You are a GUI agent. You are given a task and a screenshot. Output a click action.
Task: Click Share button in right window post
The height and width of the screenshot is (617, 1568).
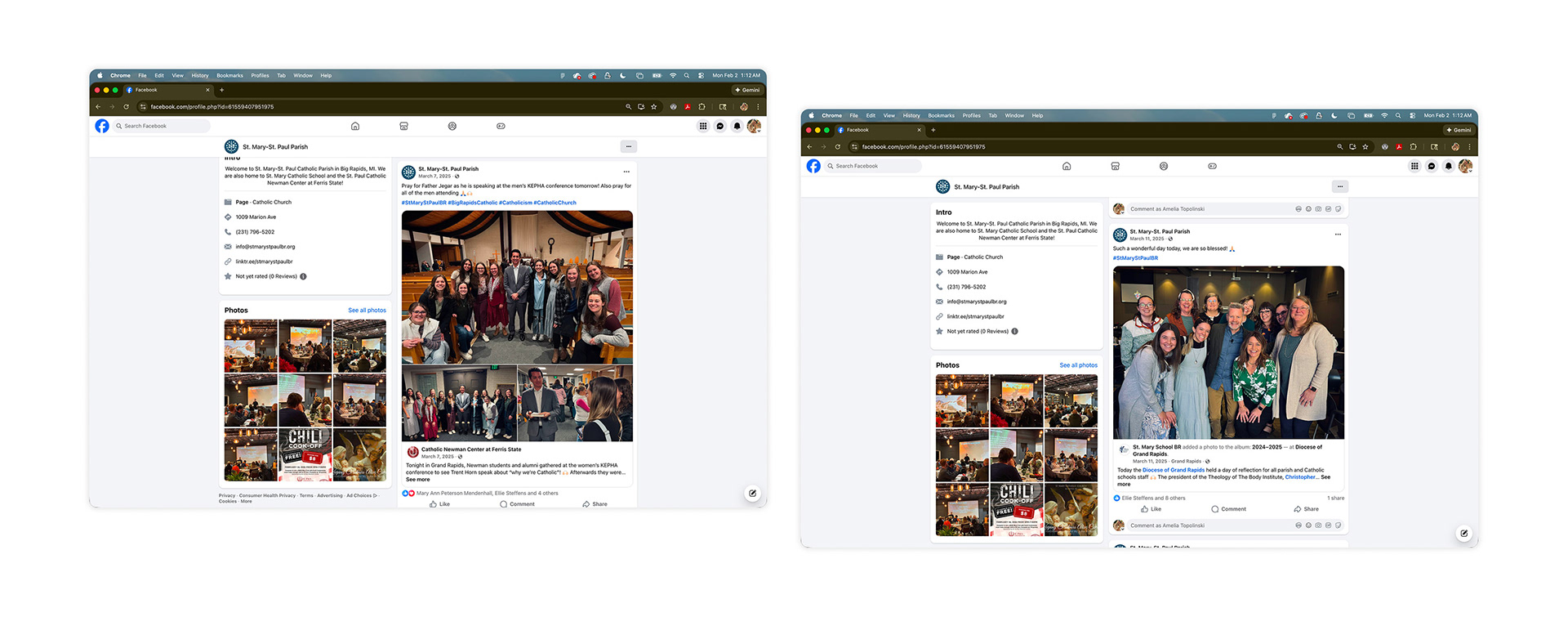point(1306,509)
